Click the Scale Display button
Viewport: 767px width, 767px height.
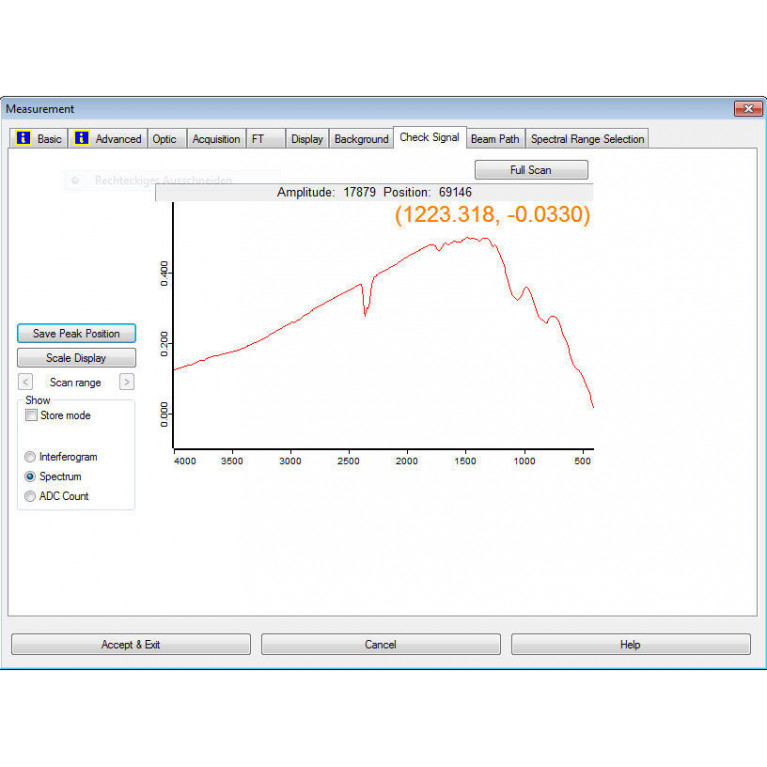point(76,358)
